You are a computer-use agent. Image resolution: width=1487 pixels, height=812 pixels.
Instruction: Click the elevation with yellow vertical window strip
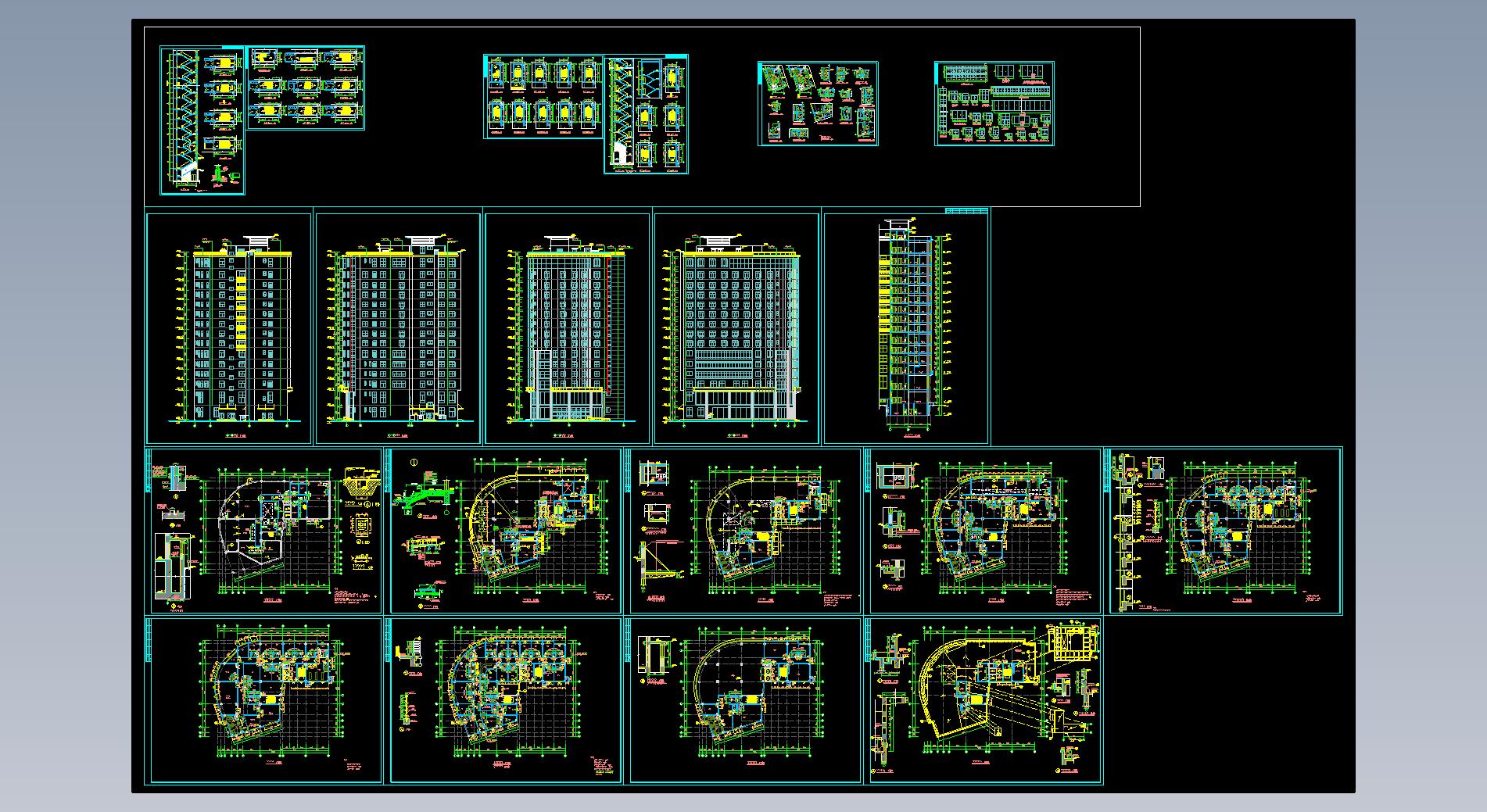coord(229,328)
